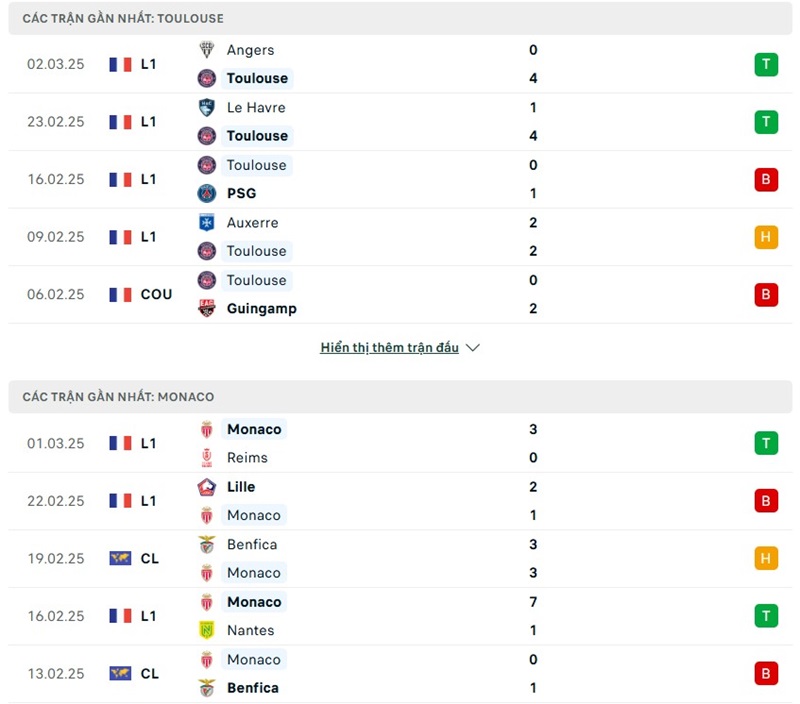Click the 'Các trận gần nhất: Toulouse' header
800x704 pixels.
pos(123,18)
